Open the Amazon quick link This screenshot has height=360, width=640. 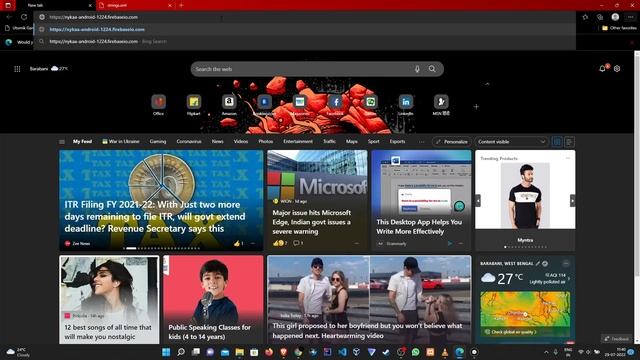(229, 104)
